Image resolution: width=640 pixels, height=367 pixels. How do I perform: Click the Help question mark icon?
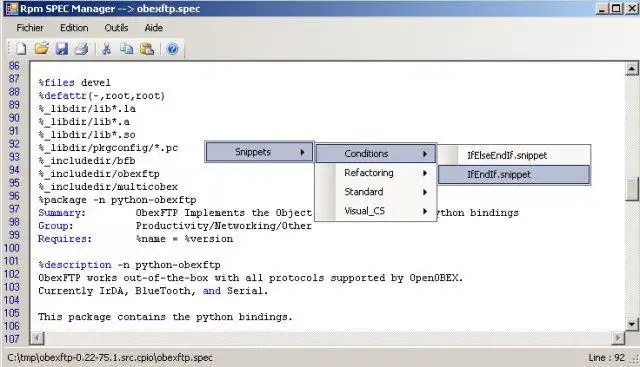coord(173,49)
